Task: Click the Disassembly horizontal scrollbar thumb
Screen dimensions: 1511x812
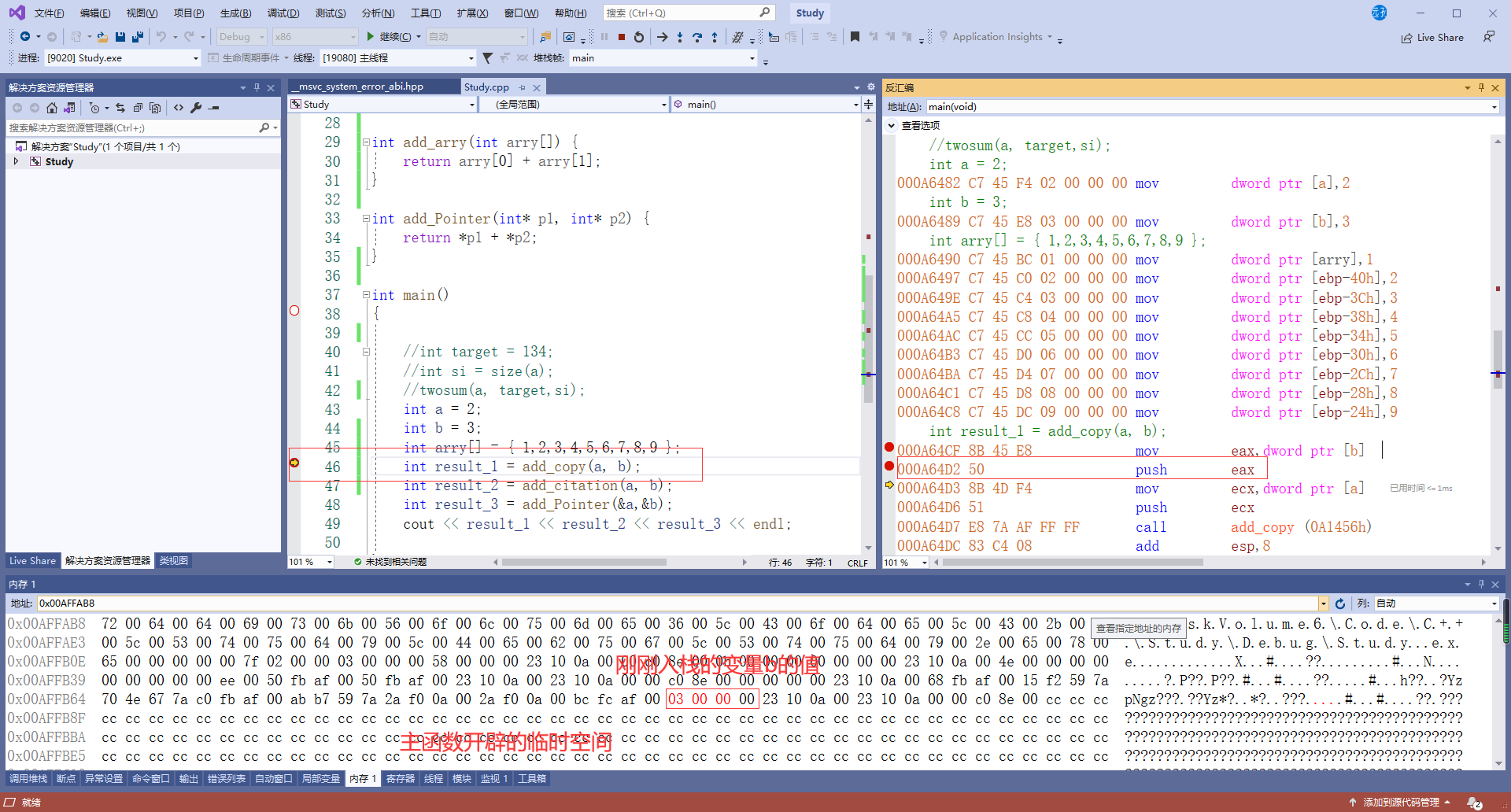Action: 1073,562
